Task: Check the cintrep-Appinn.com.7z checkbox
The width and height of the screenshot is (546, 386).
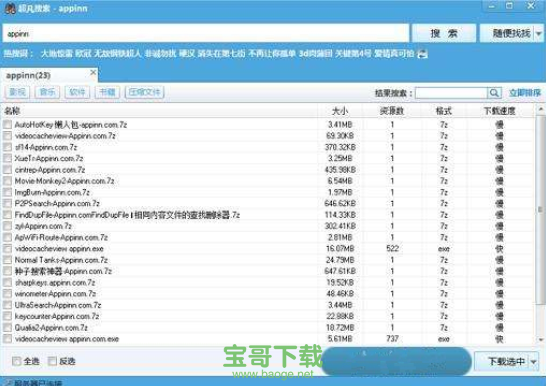Action: [7, 170]
